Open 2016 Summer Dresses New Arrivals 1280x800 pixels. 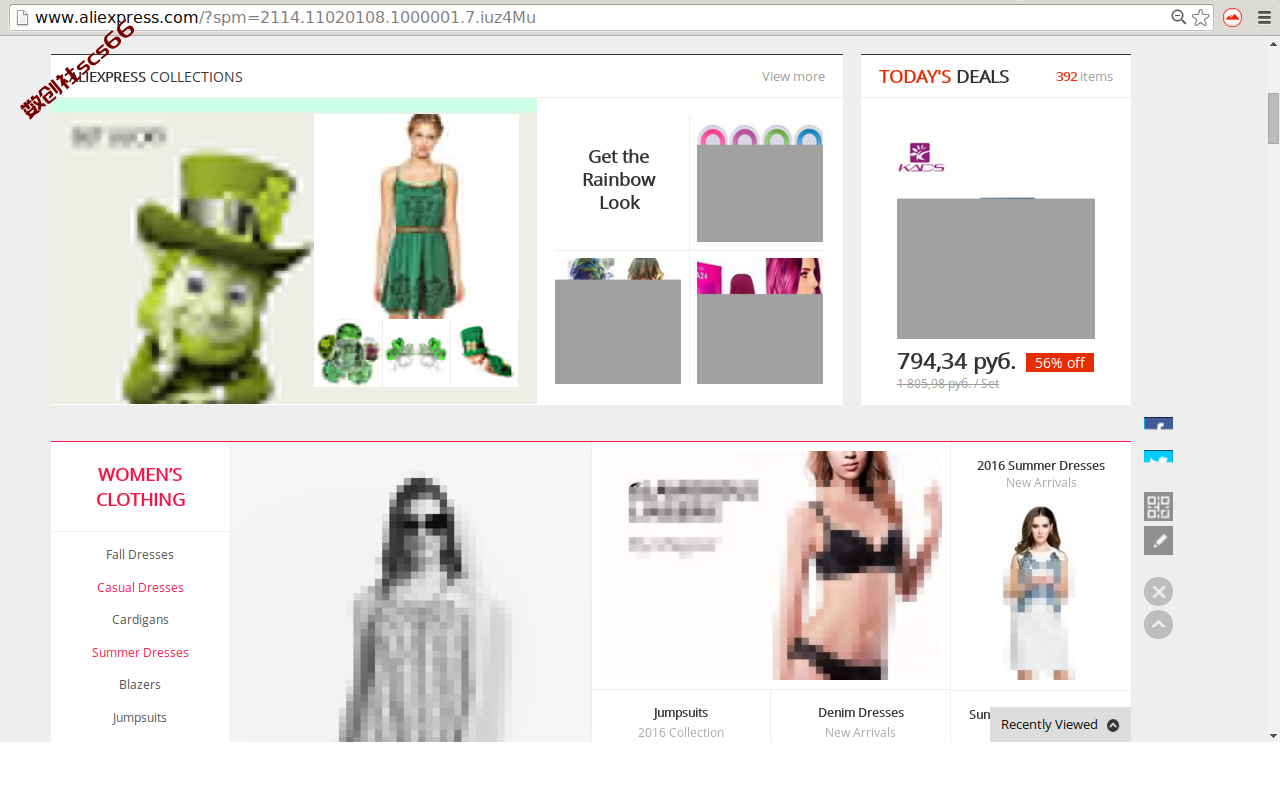(x=1041, y=474)
